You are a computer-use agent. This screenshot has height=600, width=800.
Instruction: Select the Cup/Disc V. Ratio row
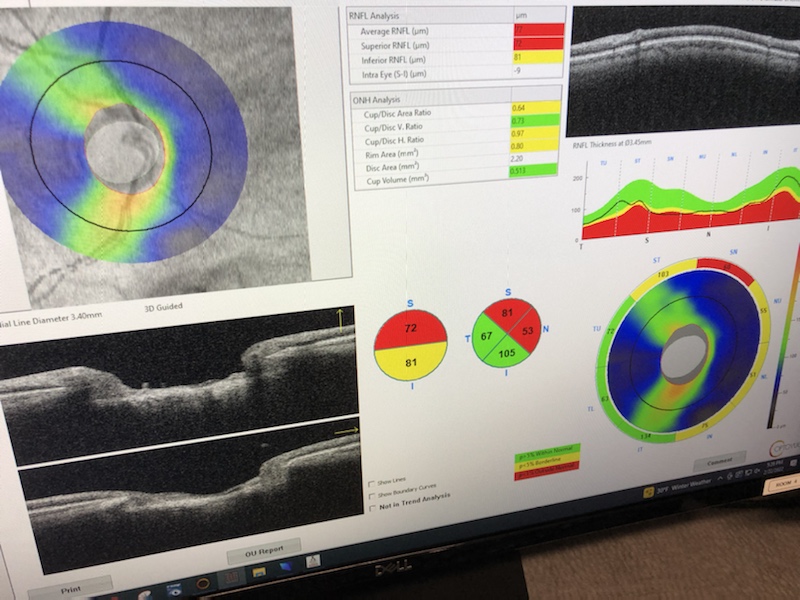pyautogui.click(x=457, y=124)
